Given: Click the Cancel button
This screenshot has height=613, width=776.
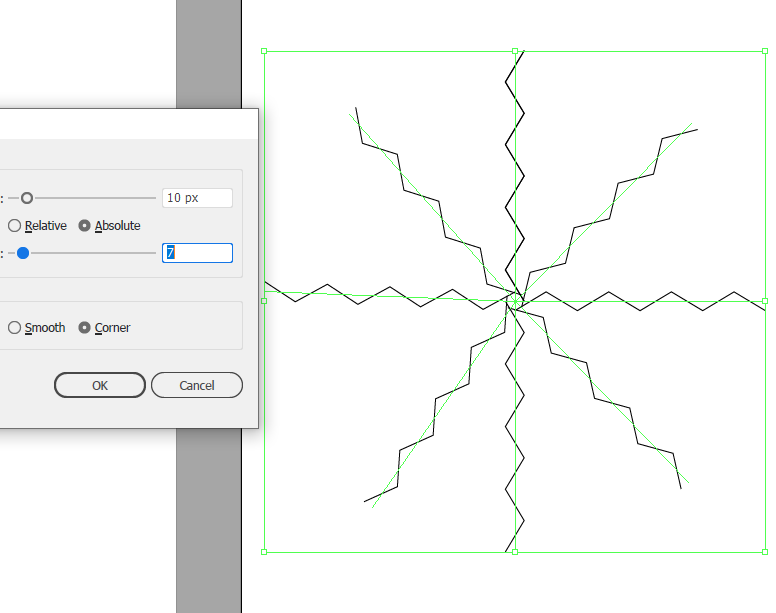Looking at the screenshot, I should tap(197, 385).
